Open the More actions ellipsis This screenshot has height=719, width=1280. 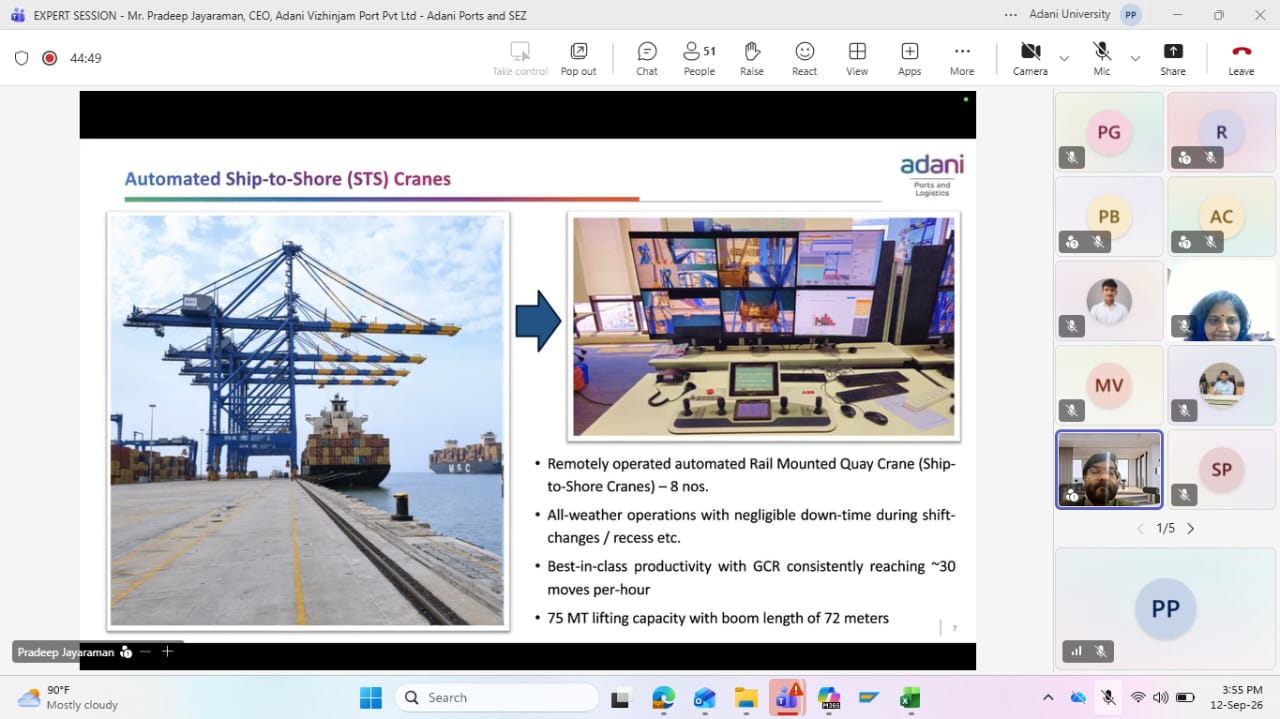(x=962, y=58)
